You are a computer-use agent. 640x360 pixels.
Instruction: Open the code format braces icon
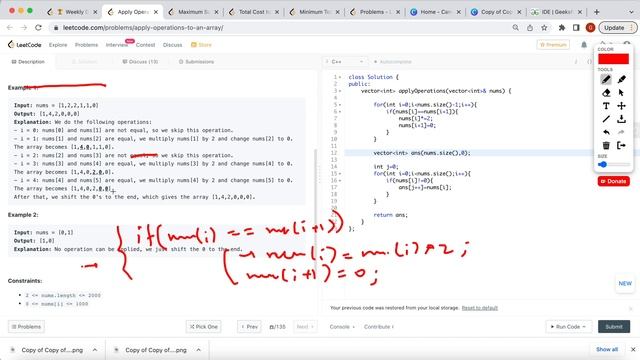(x=589, y=62)
